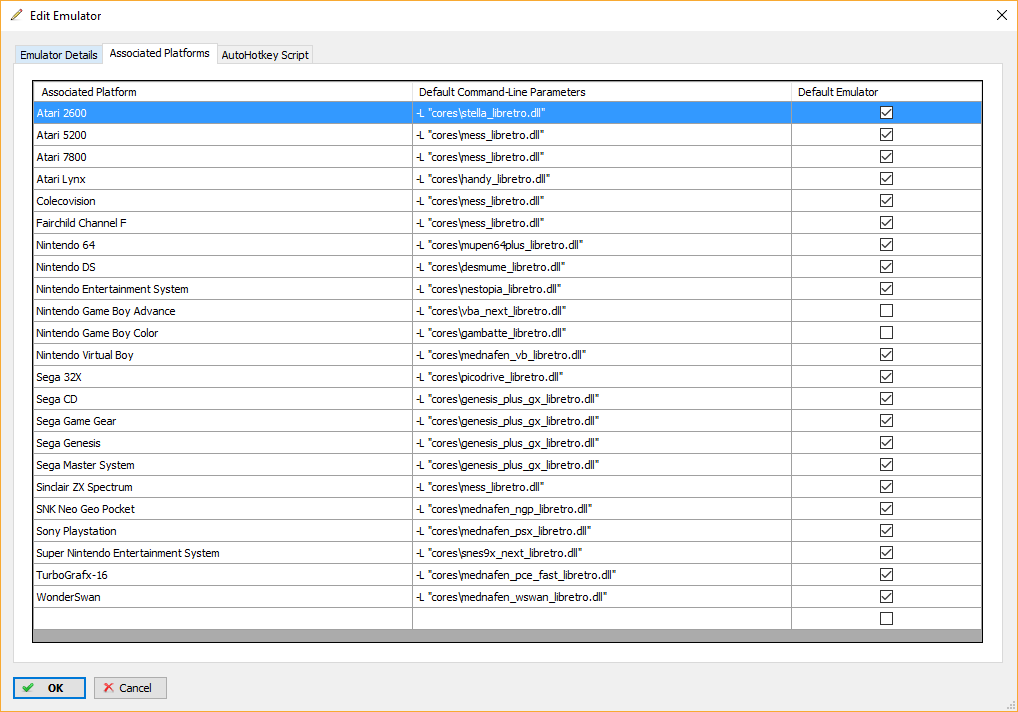Uncheck Default Emulator for Nintendo Entertainment System

pyautogui.click(x=886, y=289)
